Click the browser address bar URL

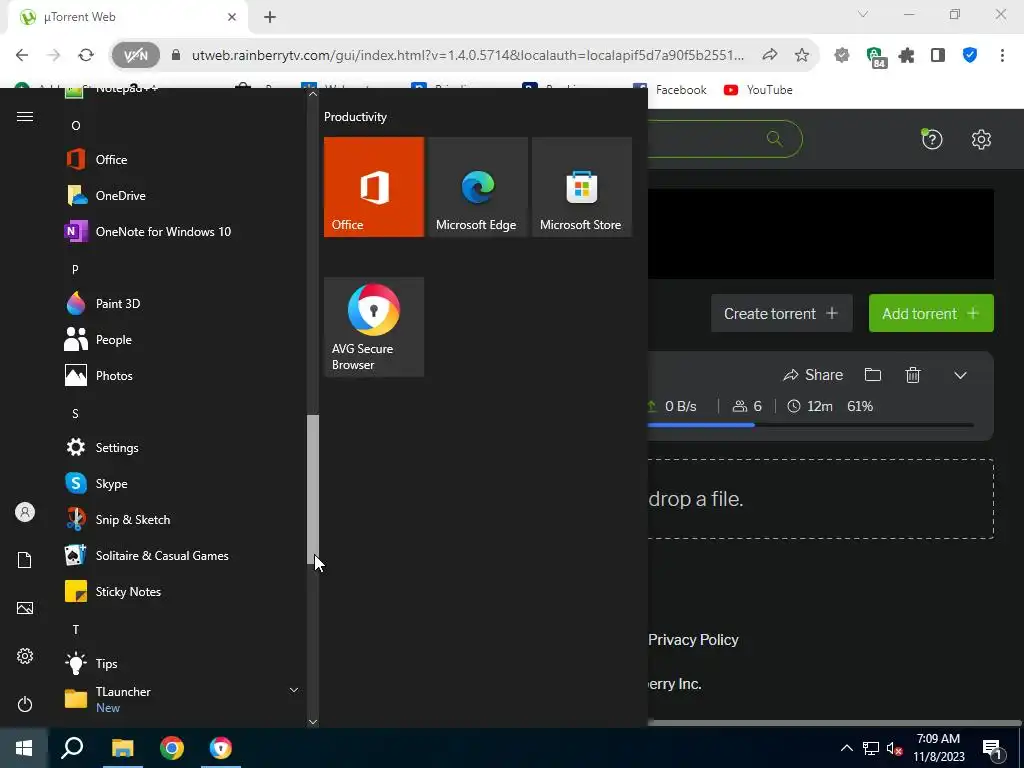[468, 56]
